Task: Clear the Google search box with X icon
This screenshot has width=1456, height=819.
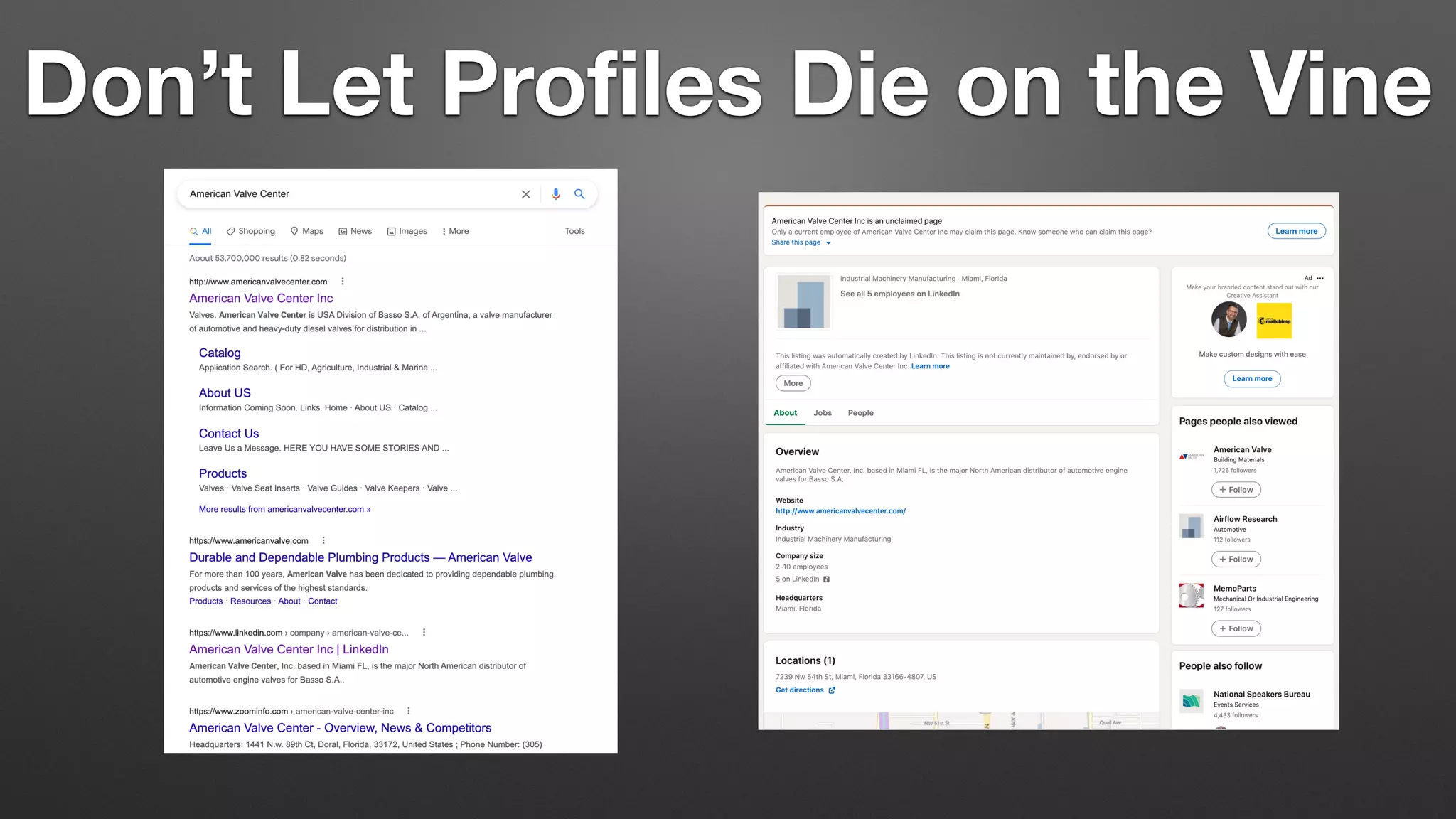Action: (525, 194)
